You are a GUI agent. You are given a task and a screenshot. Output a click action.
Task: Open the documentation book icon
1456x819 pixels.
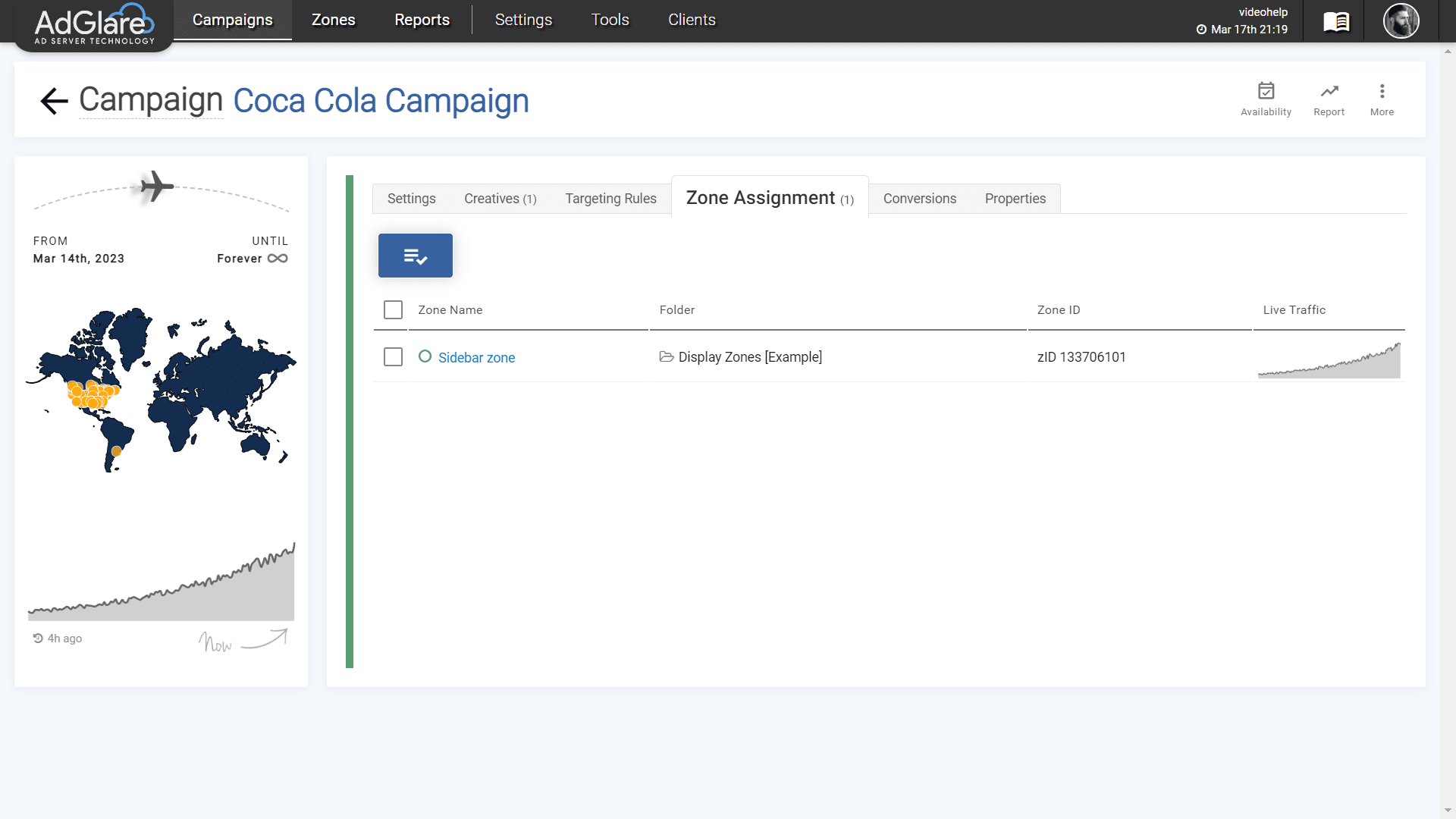(x=1336, y=22)
